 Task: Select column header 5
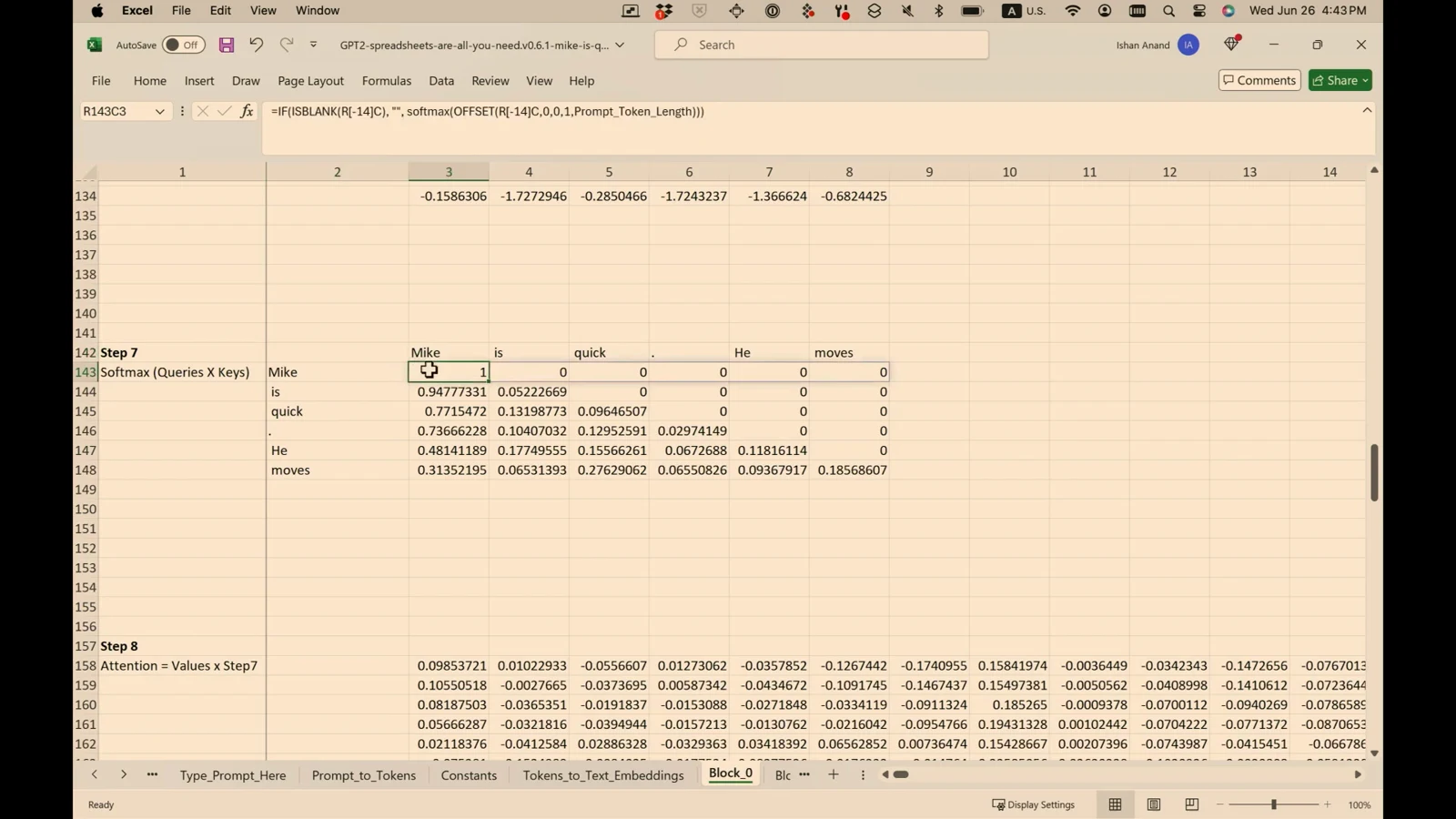609,172
